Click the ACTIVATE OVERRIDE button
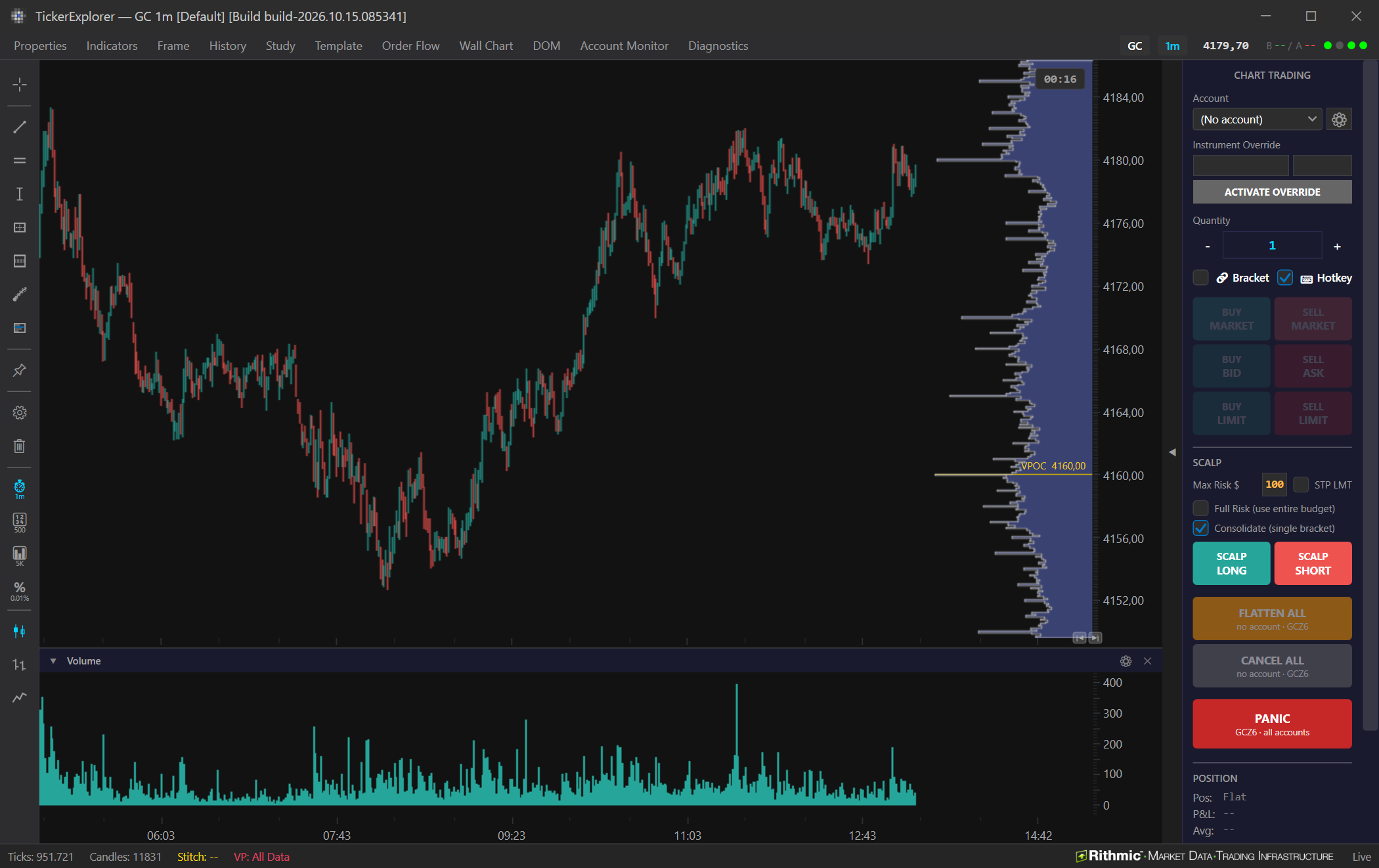 click(x=1272, y=192)
